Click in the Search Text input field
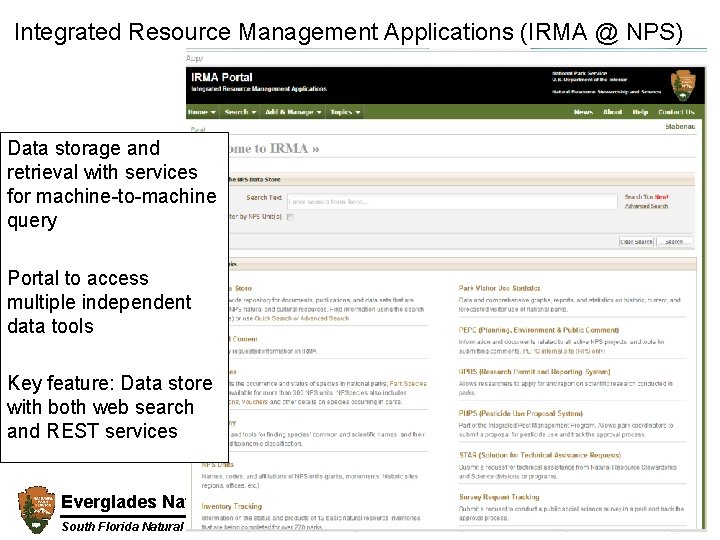The height and width of the screenshot is (540, 720). pyautogui.click(x=452, y=202)
